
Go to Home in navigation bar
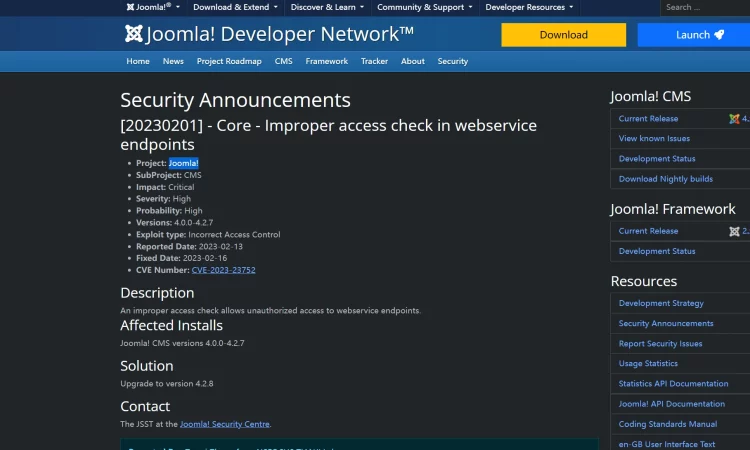click(138, 61)
